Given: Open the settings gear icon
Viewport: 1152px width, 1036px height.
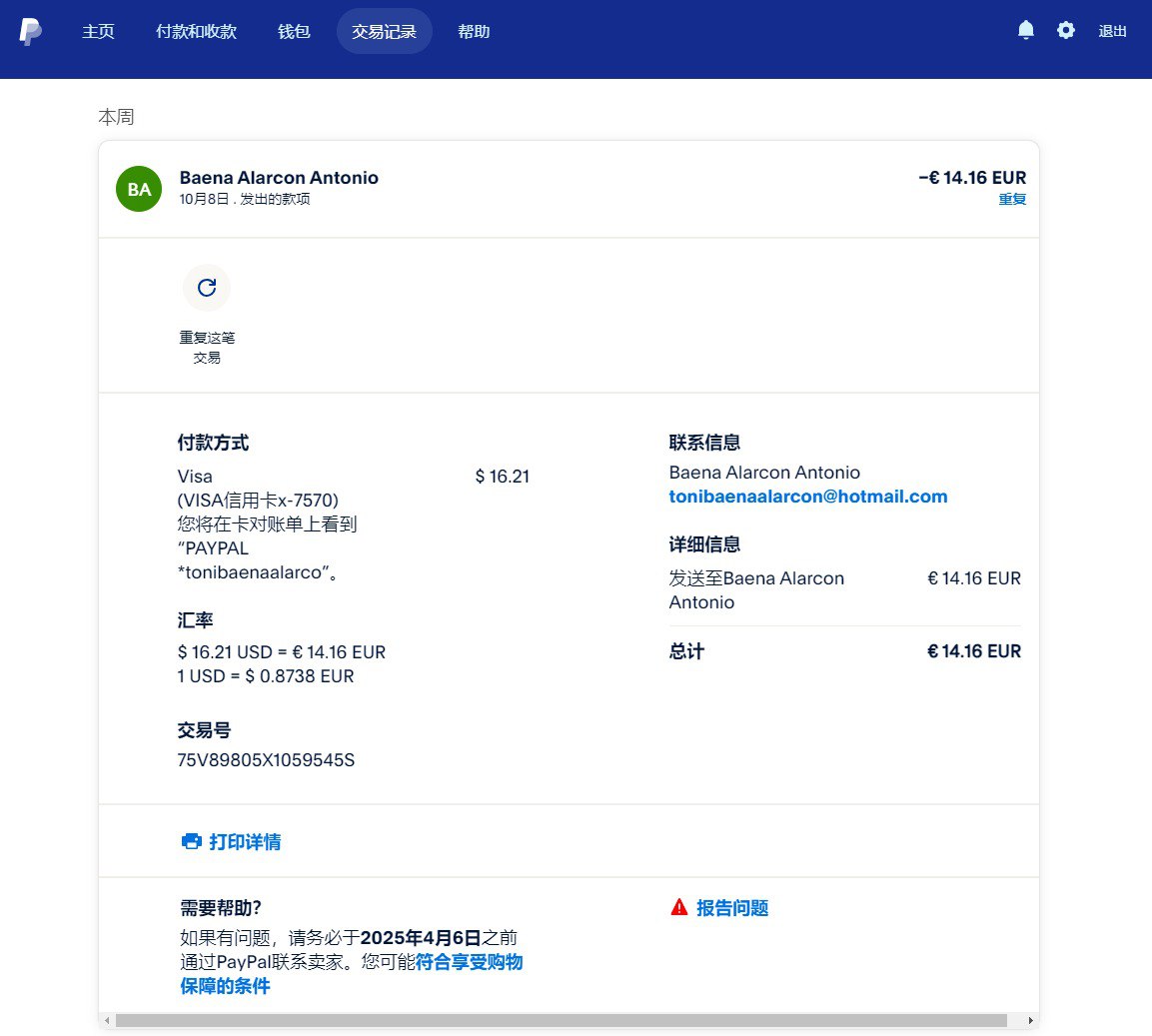Looking at the screenshot, I should (x=1065, y=30).
